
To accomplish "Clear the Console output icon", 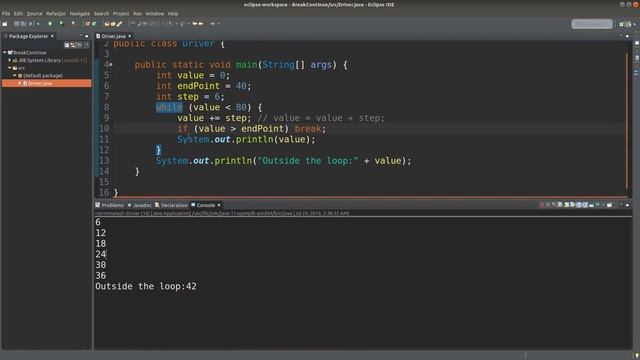I will coord(560,205).
